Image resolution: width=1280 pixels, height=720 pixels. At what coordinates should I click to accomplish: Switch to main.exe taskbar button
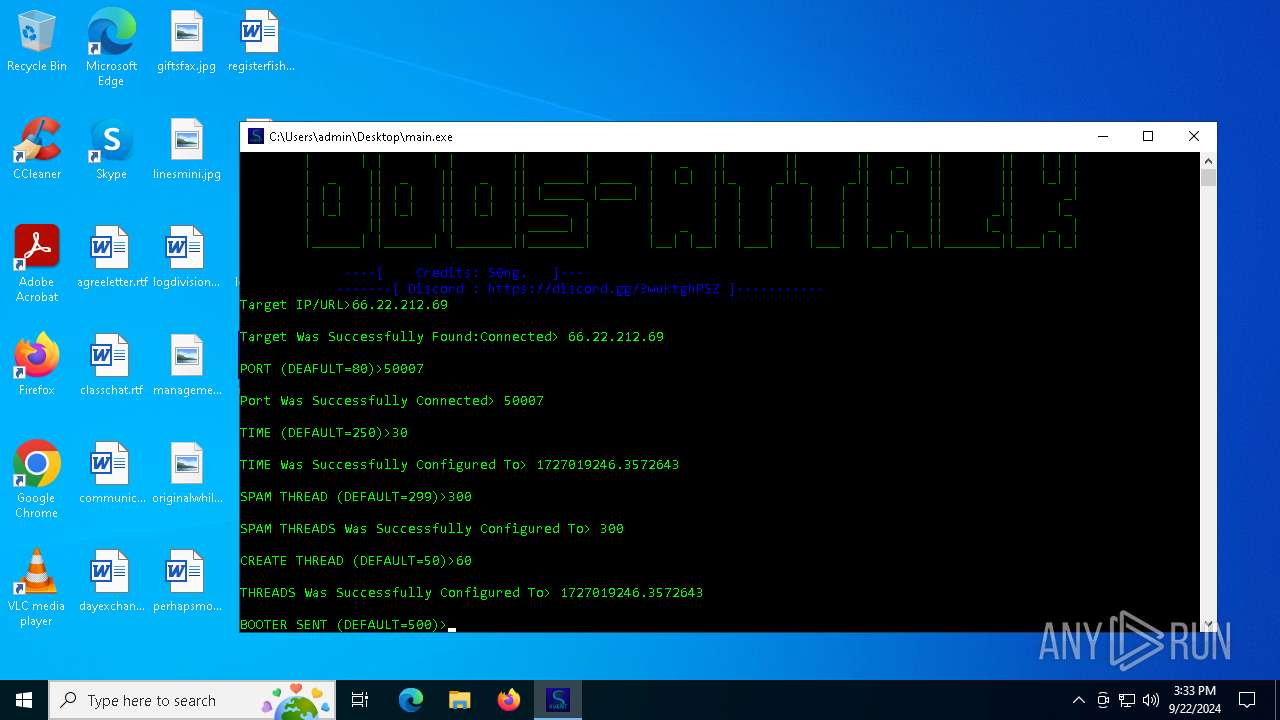coord(558,700)
